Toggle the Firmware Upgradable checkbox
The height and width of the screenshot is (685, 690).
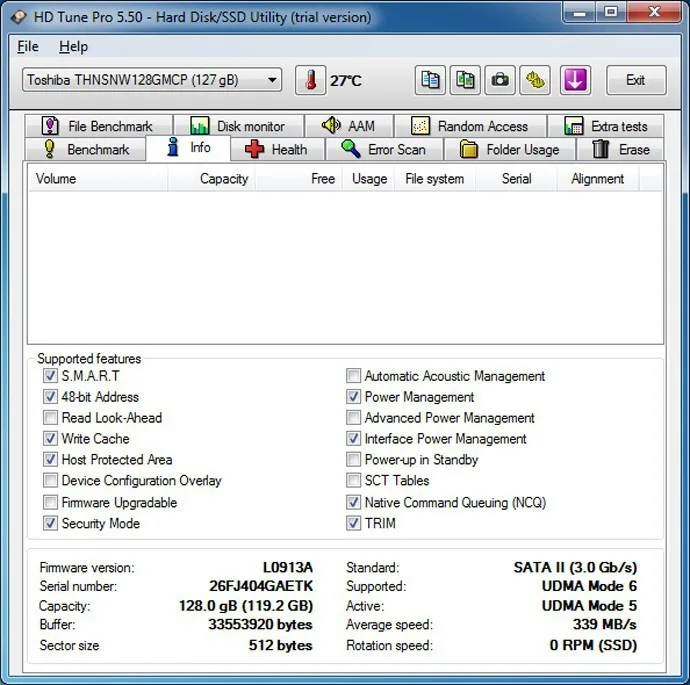50,502
